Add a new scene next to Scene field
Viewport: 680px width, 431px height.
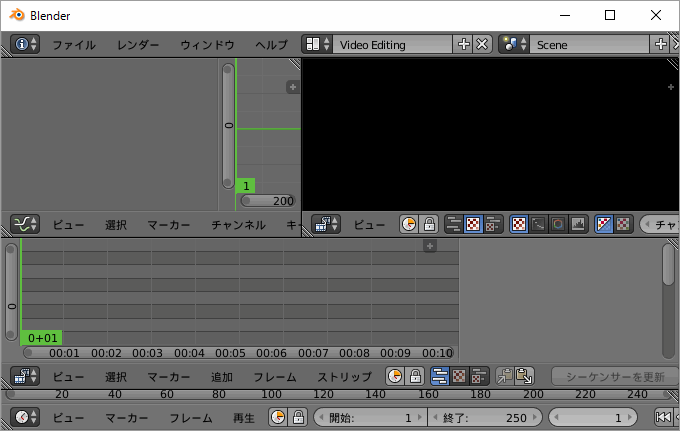(660, 44)
